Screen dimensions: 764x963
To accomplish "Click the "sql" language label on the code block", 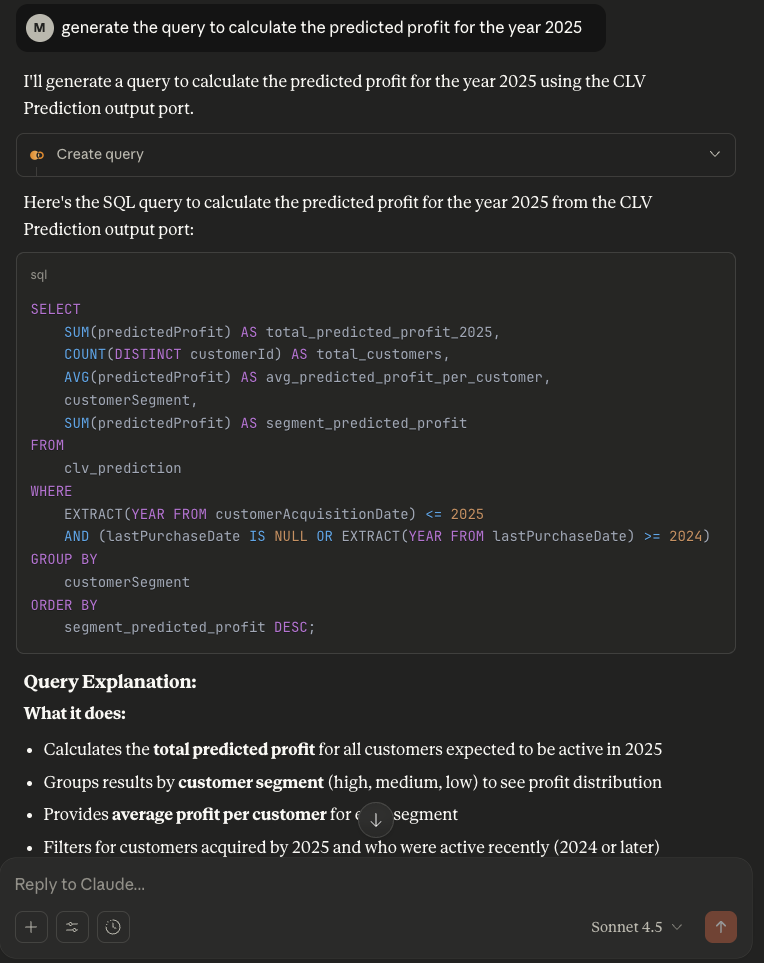I will 37,274.
